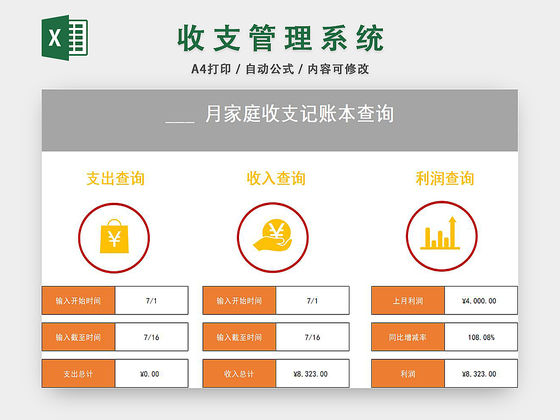Click the hand holding yen coin icon
Image resolution: width=560 pixels, height=420 pixels.
[x=273, y=235]
